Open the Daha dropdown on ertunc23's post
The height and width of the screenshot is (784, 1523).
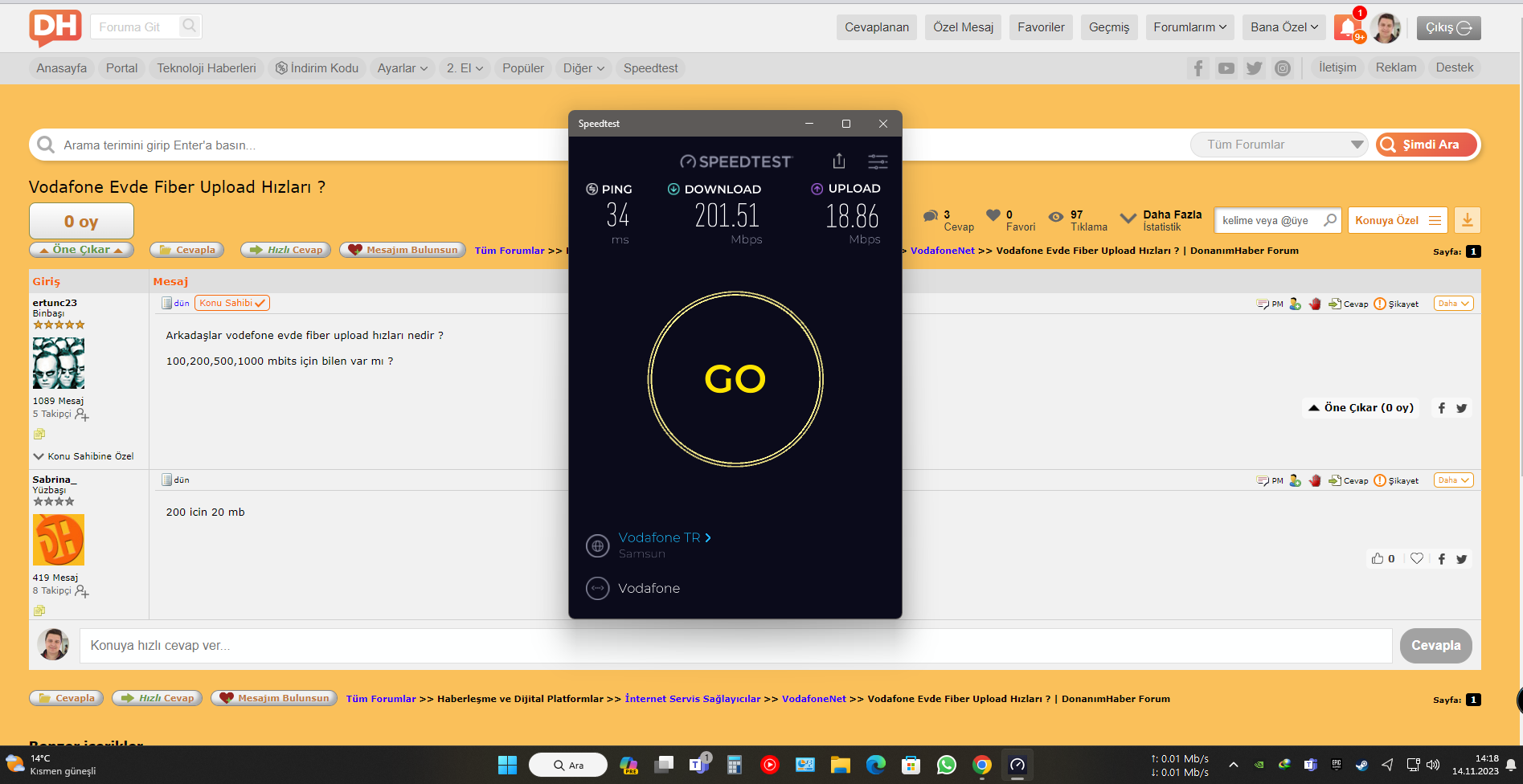[x=1453, y=304]
